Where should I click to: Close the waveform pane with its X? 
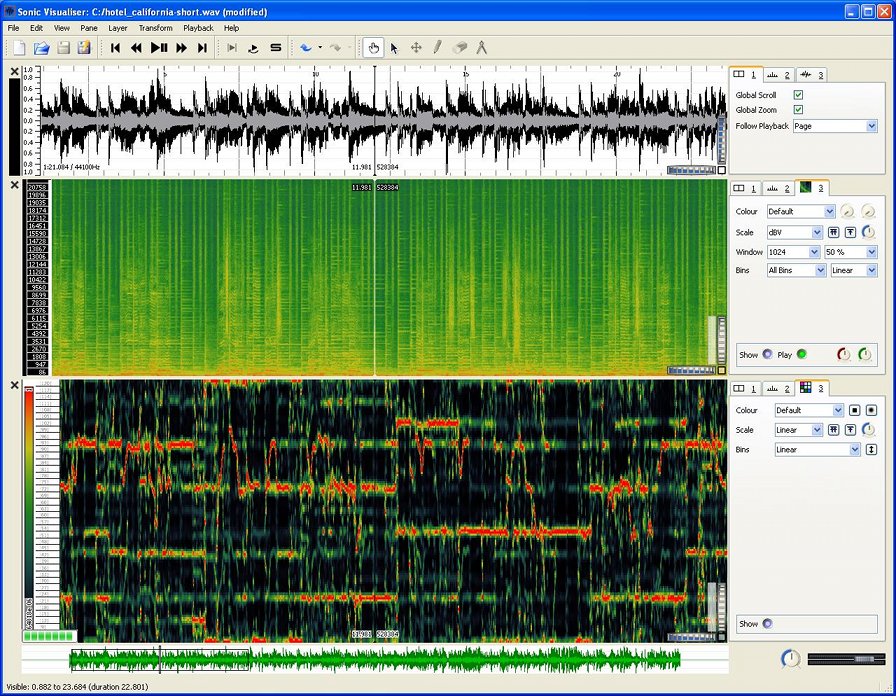(x=15, y=71)
